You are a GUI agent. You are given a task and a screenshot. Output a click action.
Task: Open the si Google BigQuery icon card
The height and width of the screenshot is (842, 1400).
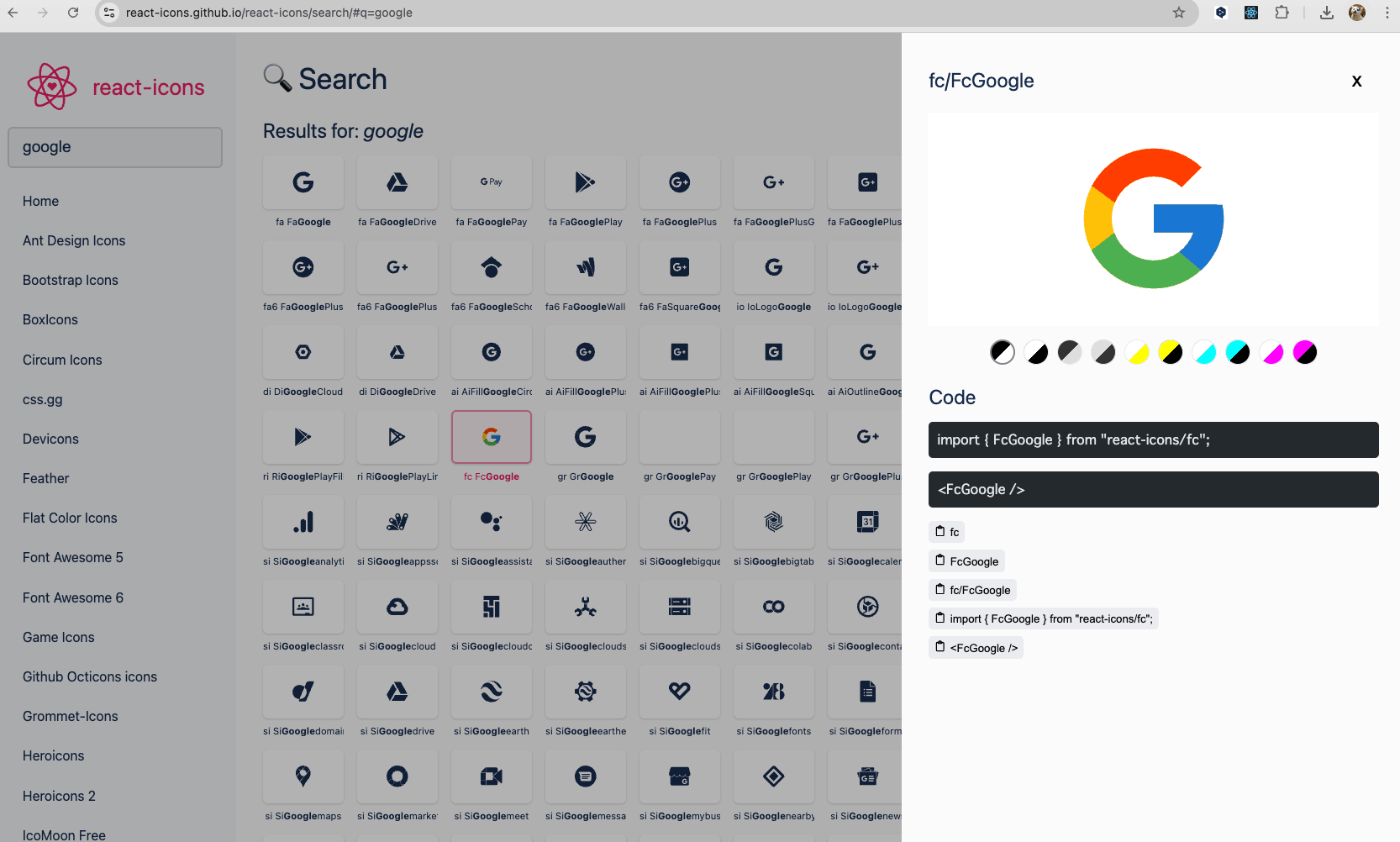680,522
